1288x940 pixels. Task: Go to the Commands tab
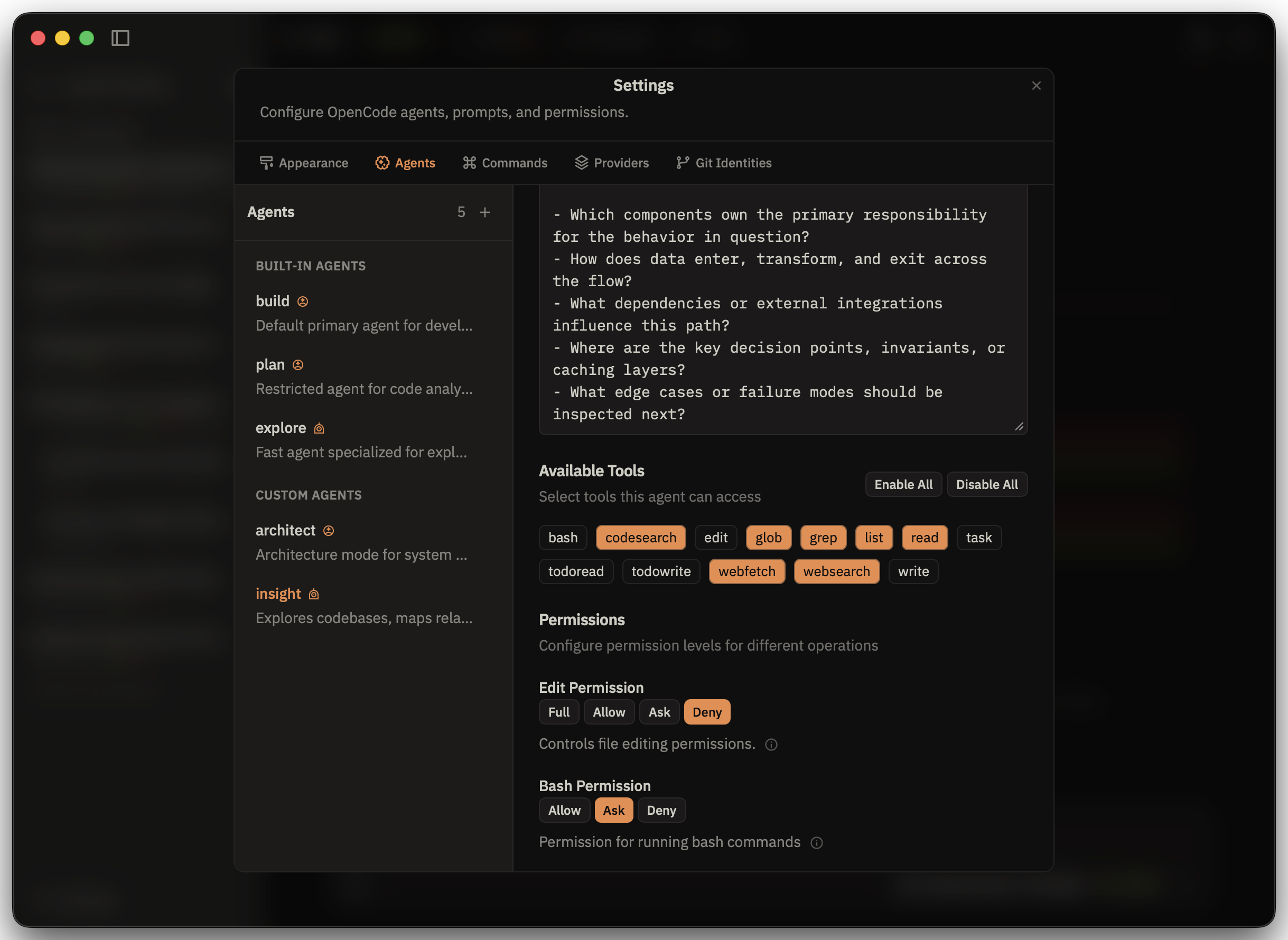coord(506,163)
